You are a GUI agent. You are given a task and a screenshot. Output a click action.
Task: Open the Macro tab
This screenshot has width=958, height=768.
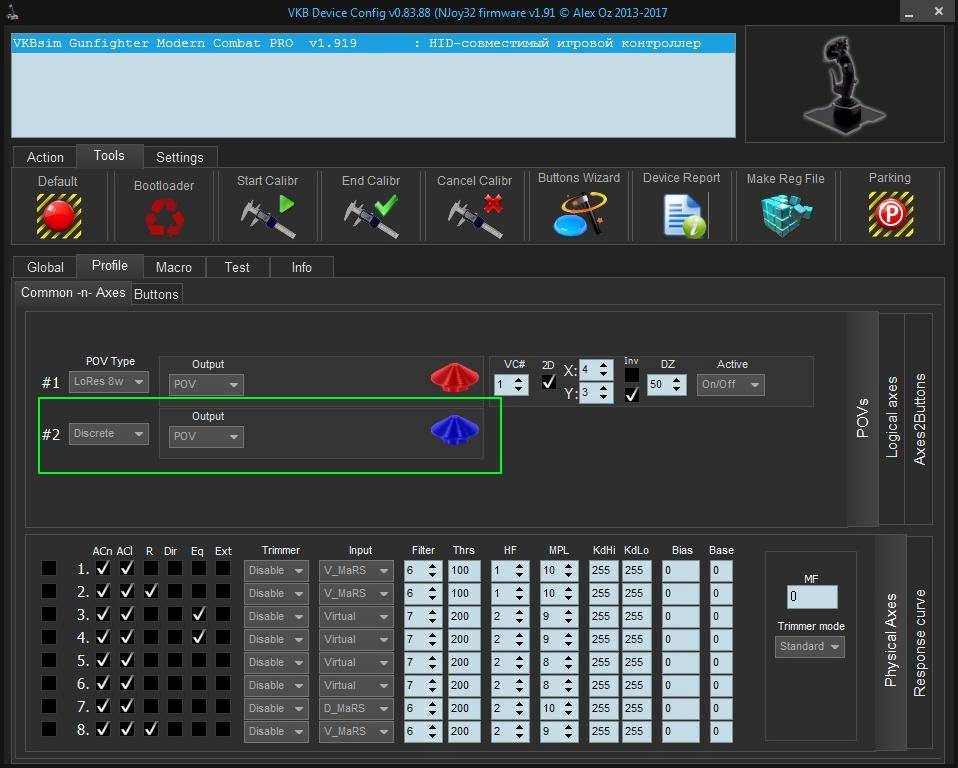coord(174,267)
